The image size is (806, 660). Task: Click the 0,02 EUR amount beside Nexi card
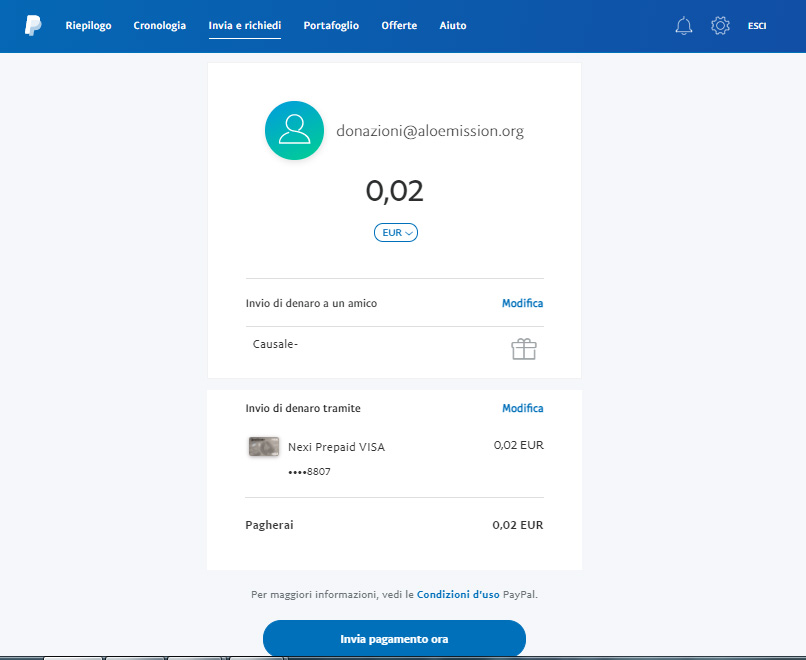tap(519, 445)
